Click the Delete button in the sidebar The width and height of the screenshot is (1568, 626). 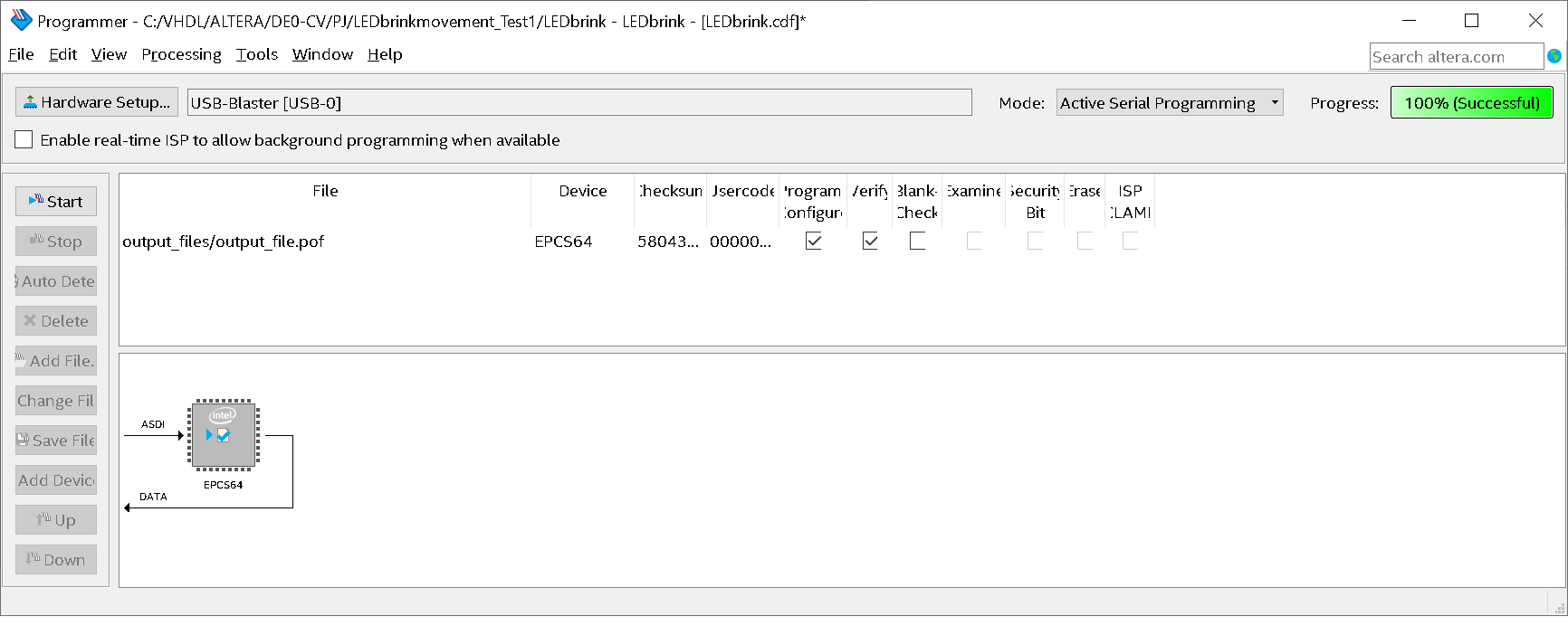(x=56, y=320)
